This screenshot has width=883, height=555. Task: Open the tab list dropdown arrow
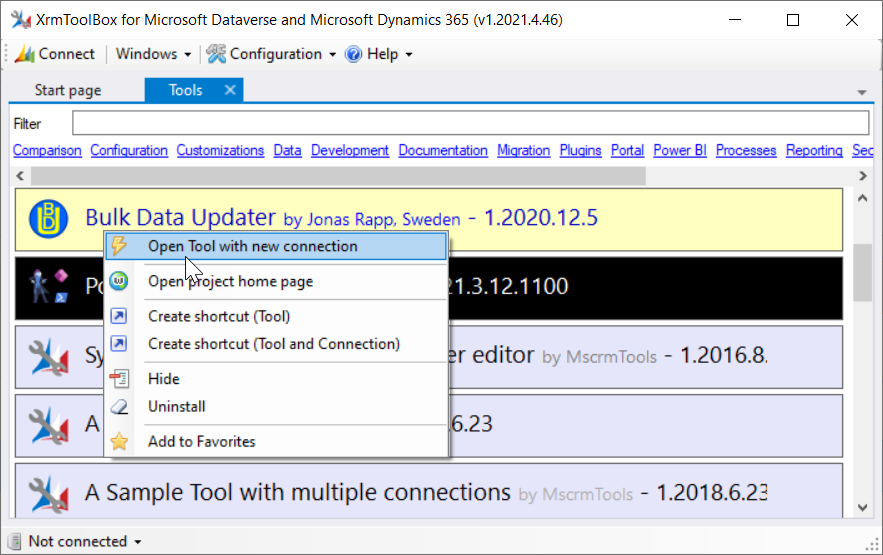click(862, 92)
